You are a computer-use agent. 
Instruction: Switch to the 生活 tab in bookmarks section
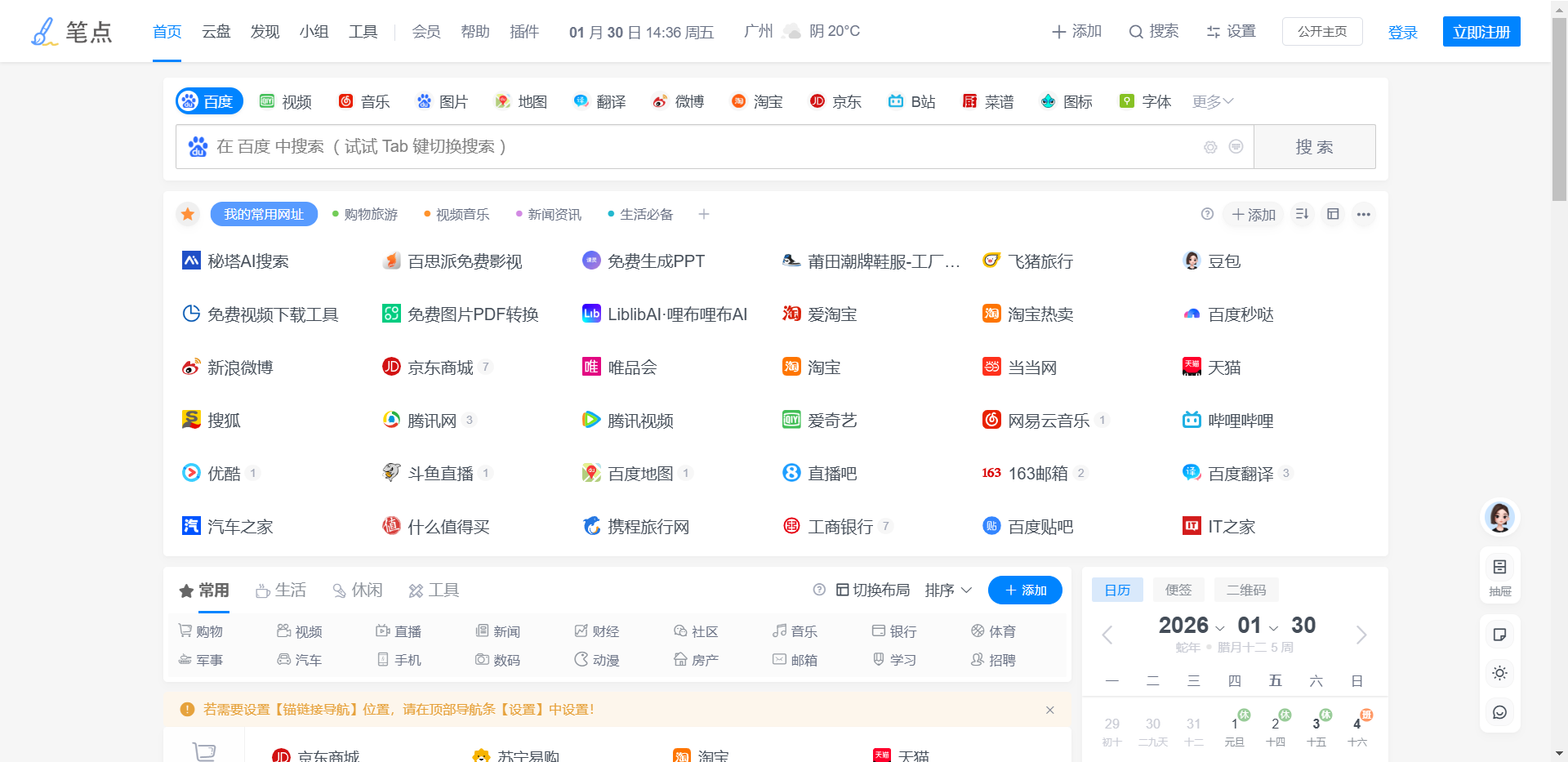tap(281, 590)
